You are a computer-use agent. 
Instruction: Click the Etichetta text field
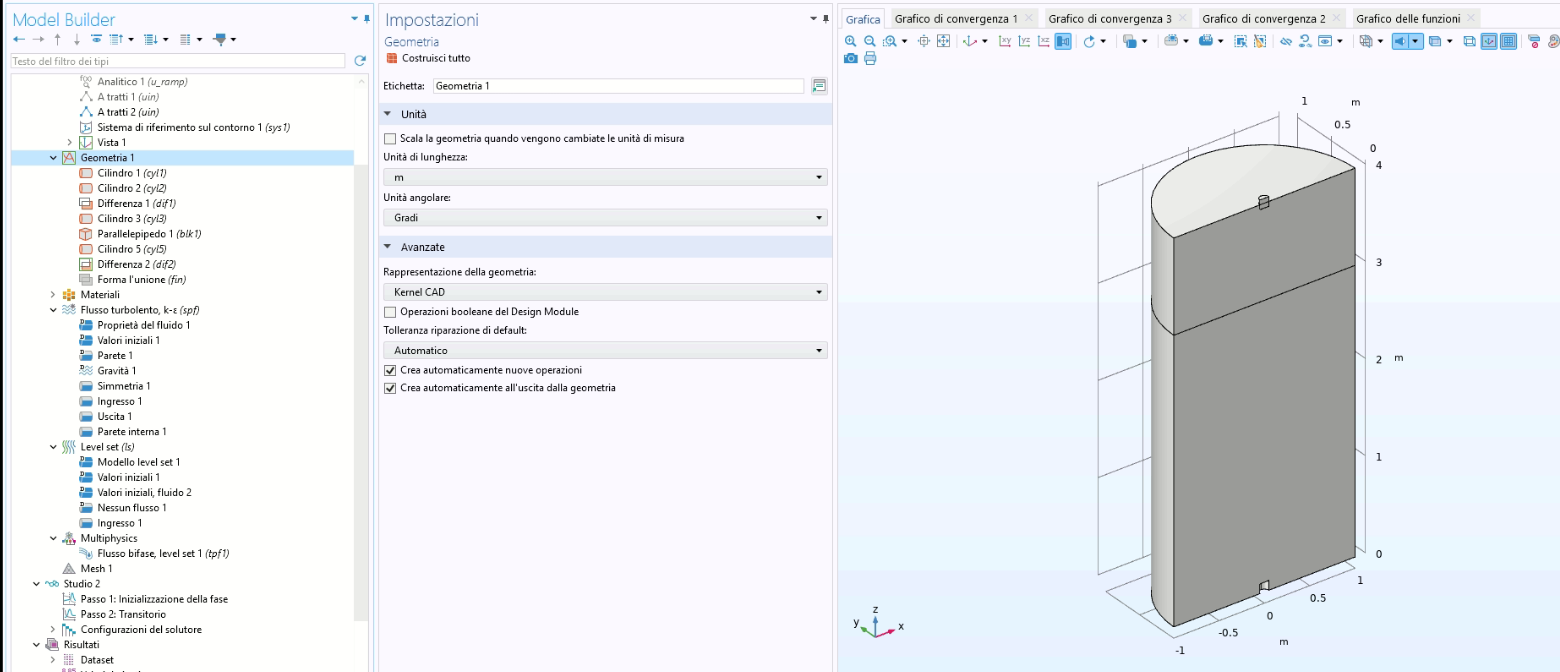(618, 86)
